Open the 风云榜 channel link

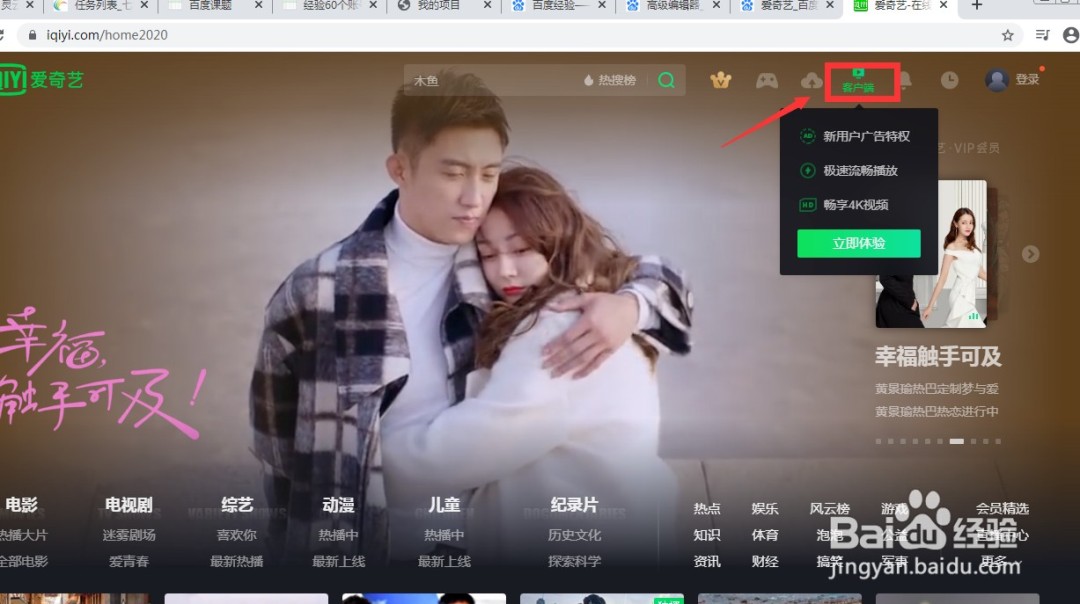[x=829, y=509]
